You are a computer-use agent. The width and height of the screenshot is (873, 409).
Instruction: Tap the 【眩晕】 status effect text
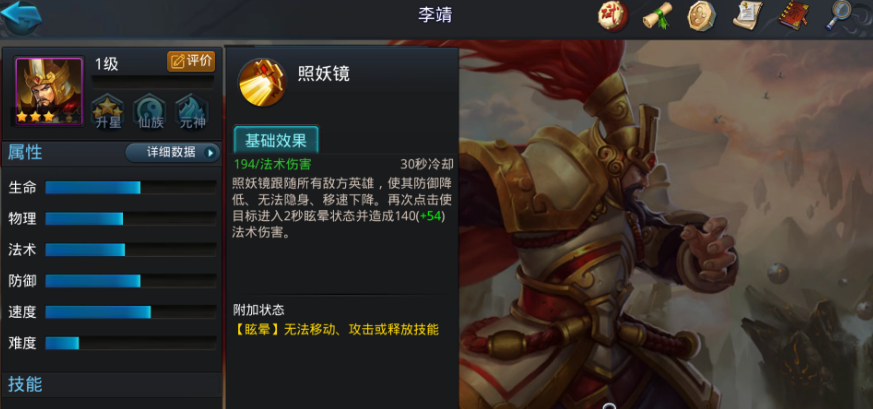click(258, 329)
